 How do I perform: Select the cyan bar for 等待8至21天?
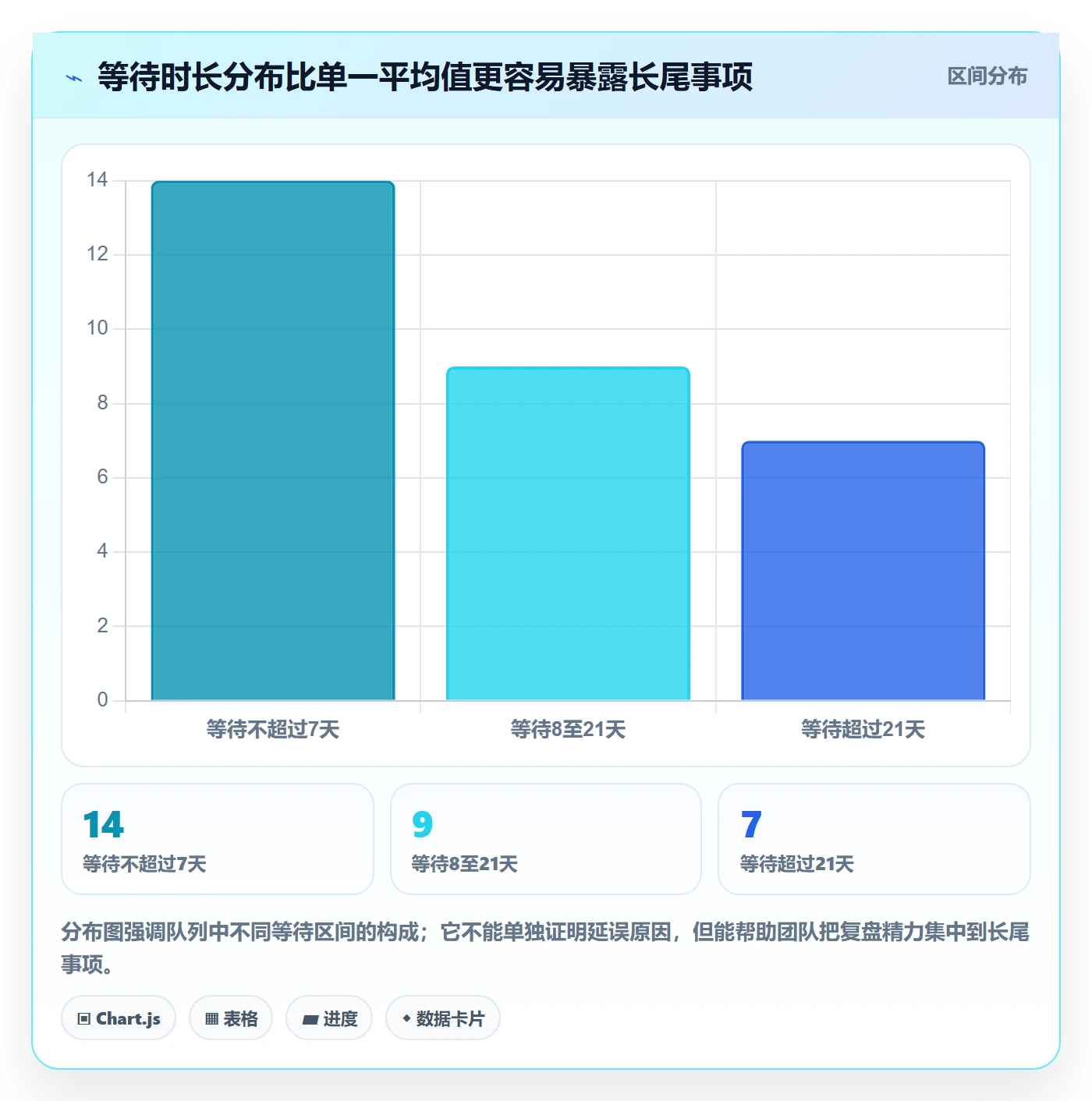point(568,533)
